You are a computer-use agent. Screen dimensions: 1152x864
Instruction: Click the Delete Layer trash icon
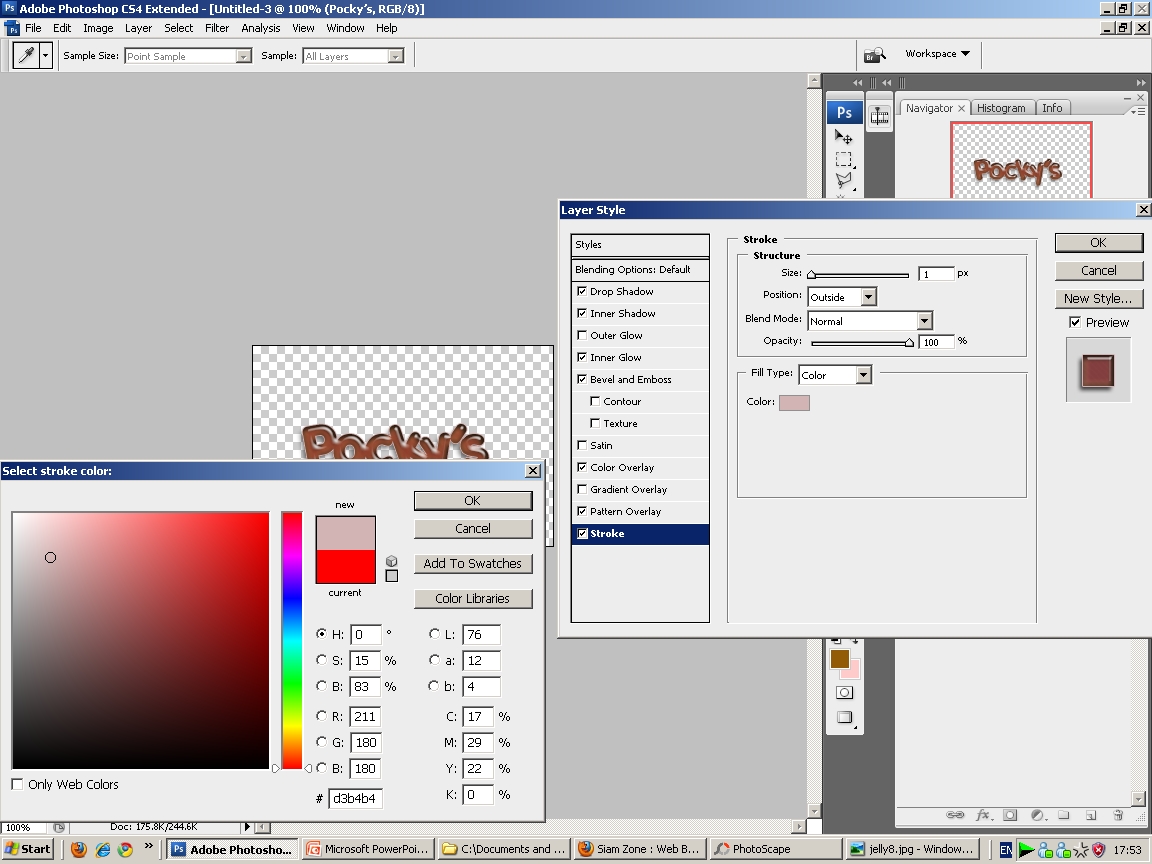point(1117,815)
